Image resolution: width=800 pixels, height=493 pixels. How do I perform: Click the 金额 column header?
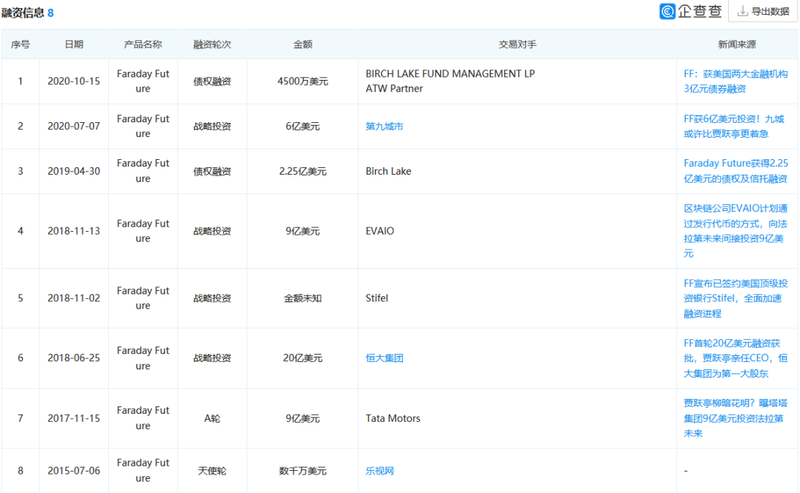(x=302, y=45)
